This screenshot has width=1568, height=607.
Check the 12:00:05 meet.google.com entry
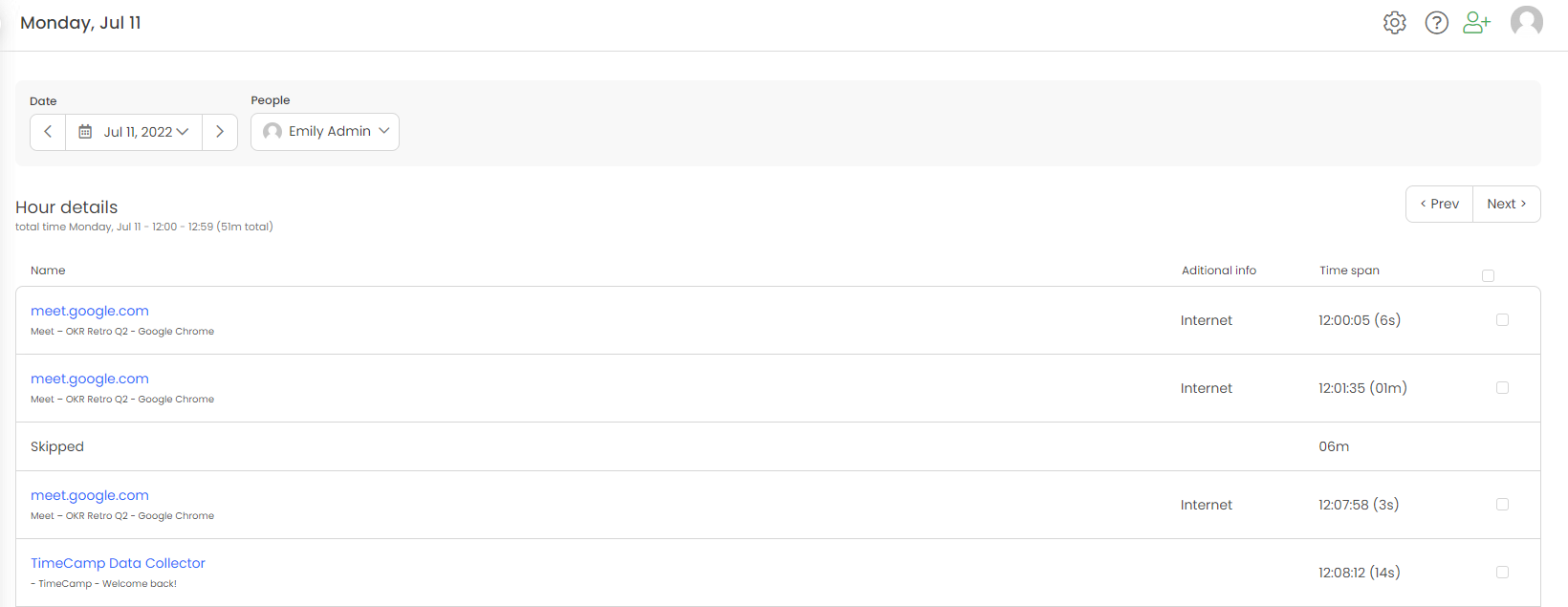(x=1502, y=320)
